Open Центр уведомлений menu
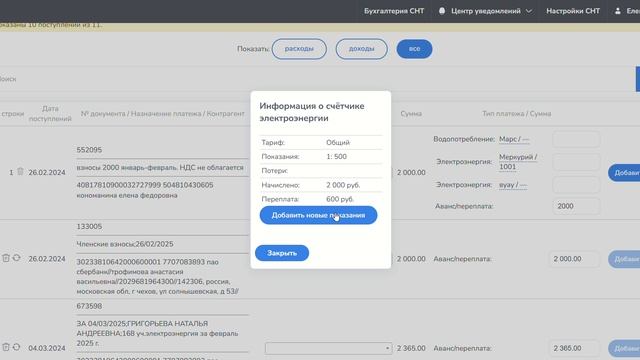 click(486, 11)
